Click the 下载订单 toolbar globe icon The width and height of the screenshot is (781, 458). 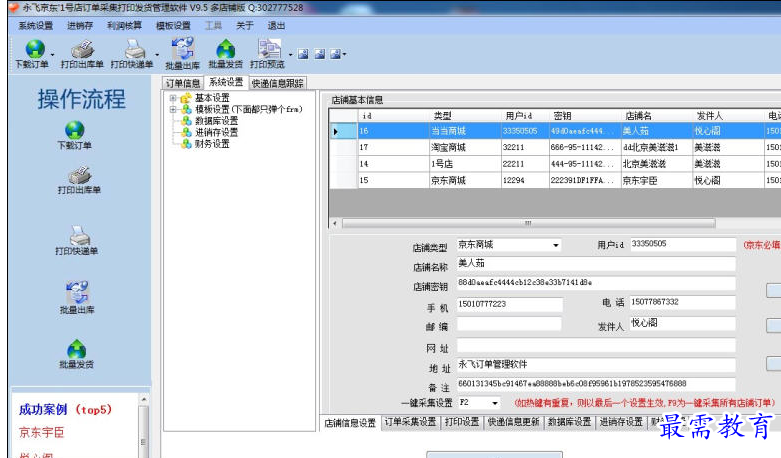pos(35,49)
